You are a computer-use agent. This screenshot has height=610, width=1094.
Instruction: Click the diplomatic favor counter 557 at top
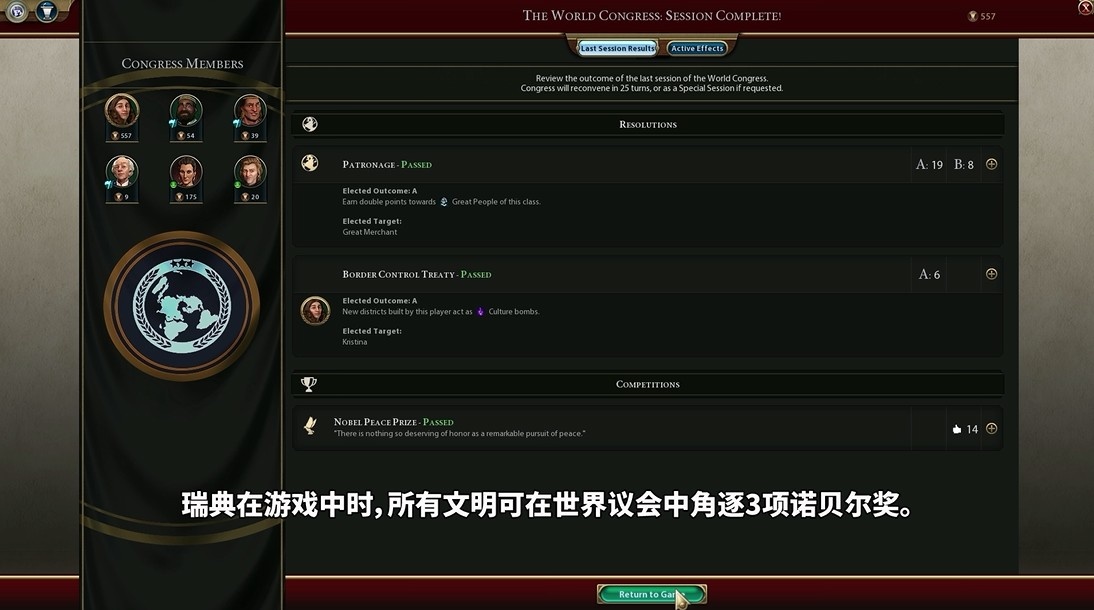[982, 16]
